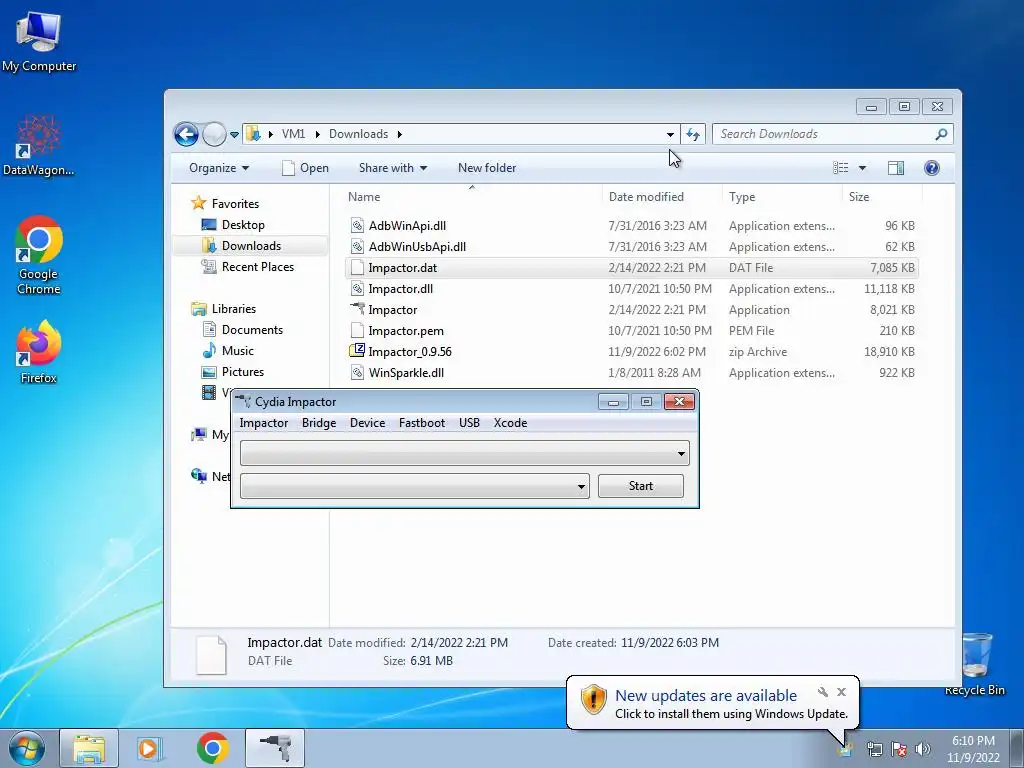Viewport: 1024px width, 768px height.
Task: Select Impactor.dll file row
Action: [x=631, y=289]
